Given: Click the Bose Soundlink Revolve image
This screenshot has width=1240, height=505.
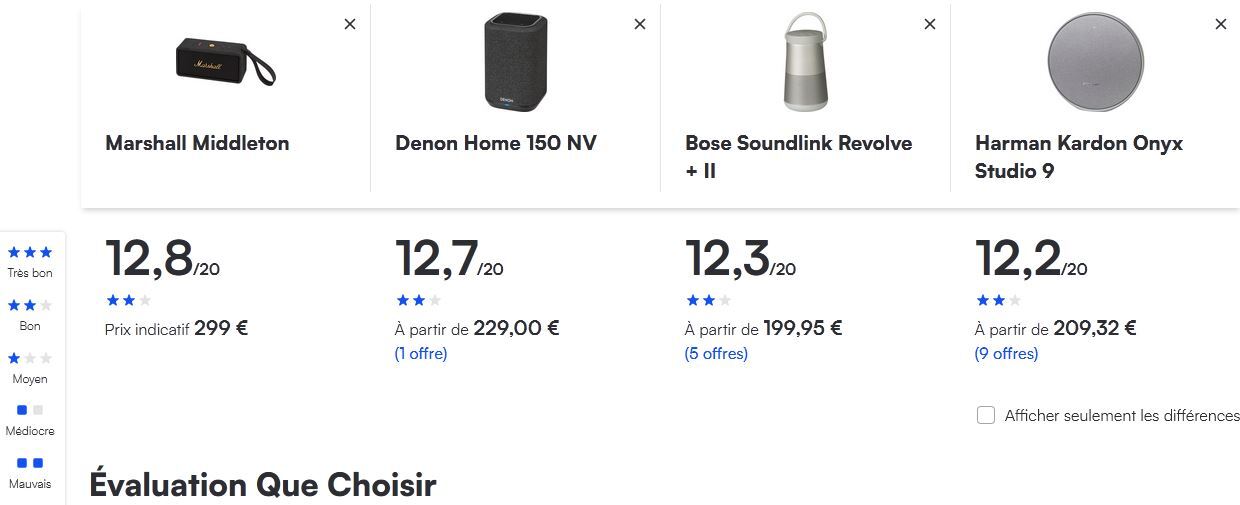Looking at the screenshot, I should [805, 62].
